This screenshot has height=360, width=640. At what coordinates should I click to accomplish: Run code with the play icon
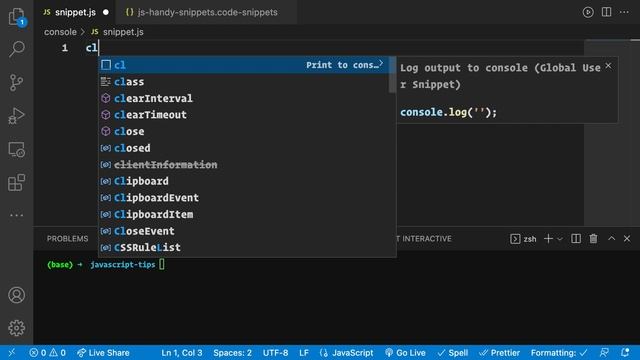click(x=588, y=12)
